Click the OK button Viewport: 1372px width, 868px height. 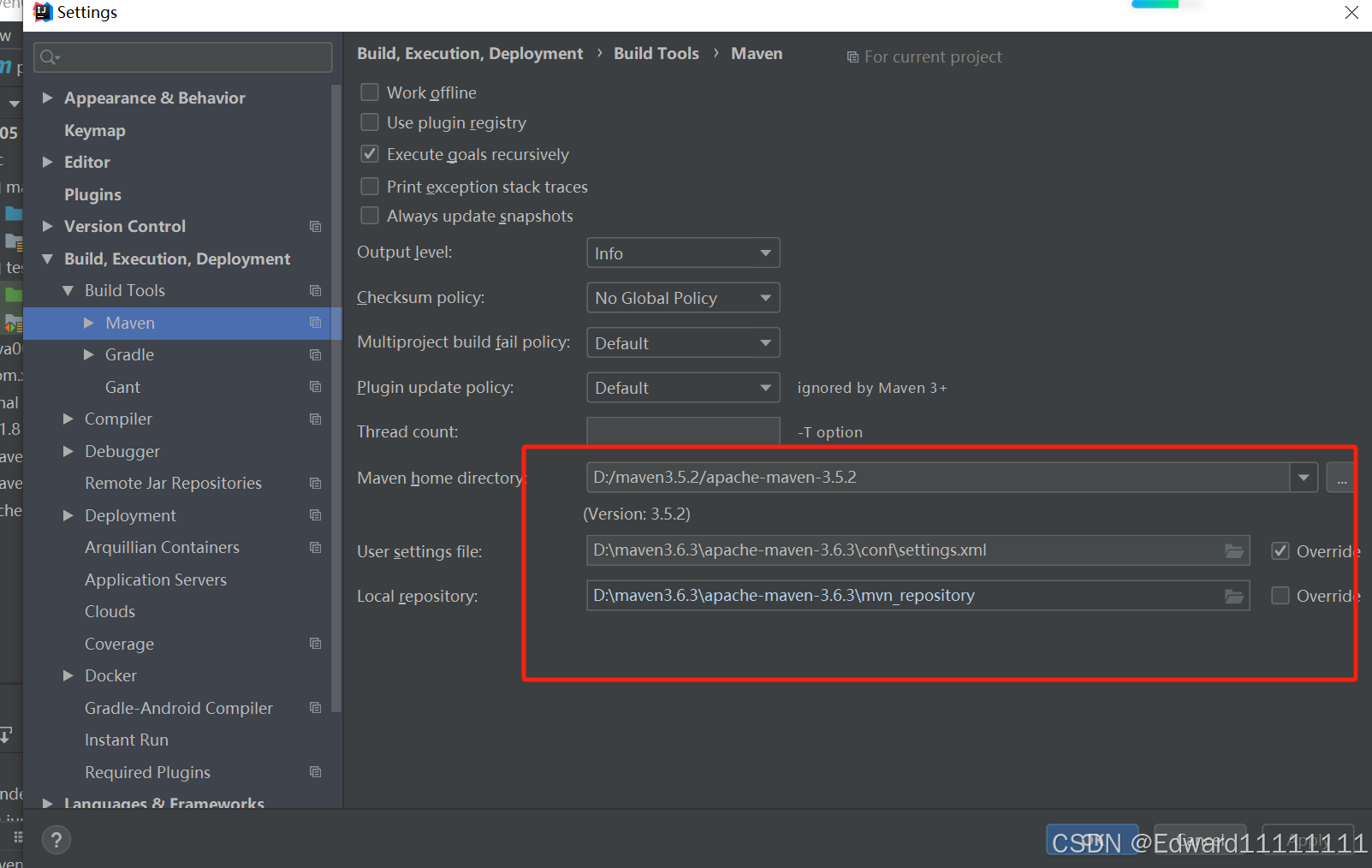pos(1092,841)
